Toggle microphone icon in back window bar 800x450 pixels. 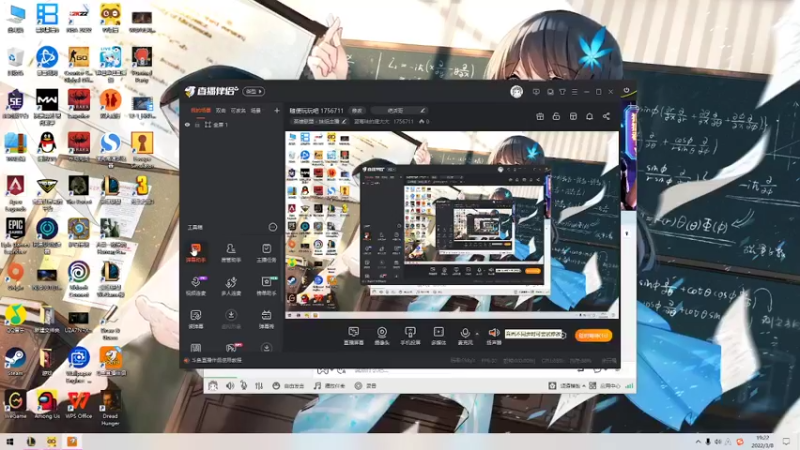pyautogui.click(x=244, y=386)
